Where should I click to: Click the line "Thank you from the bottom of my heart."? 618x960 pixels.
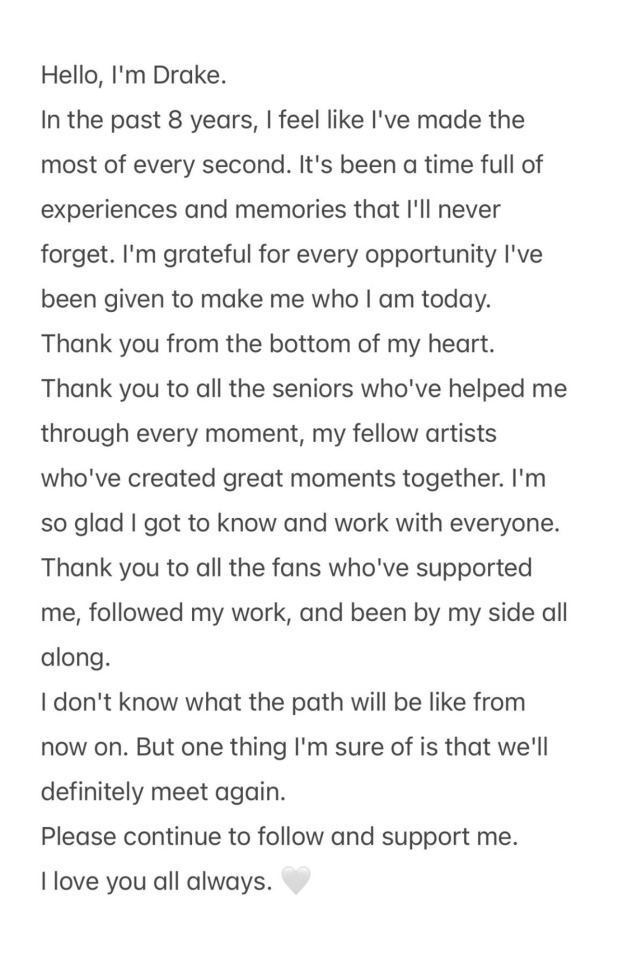point(267,344)
